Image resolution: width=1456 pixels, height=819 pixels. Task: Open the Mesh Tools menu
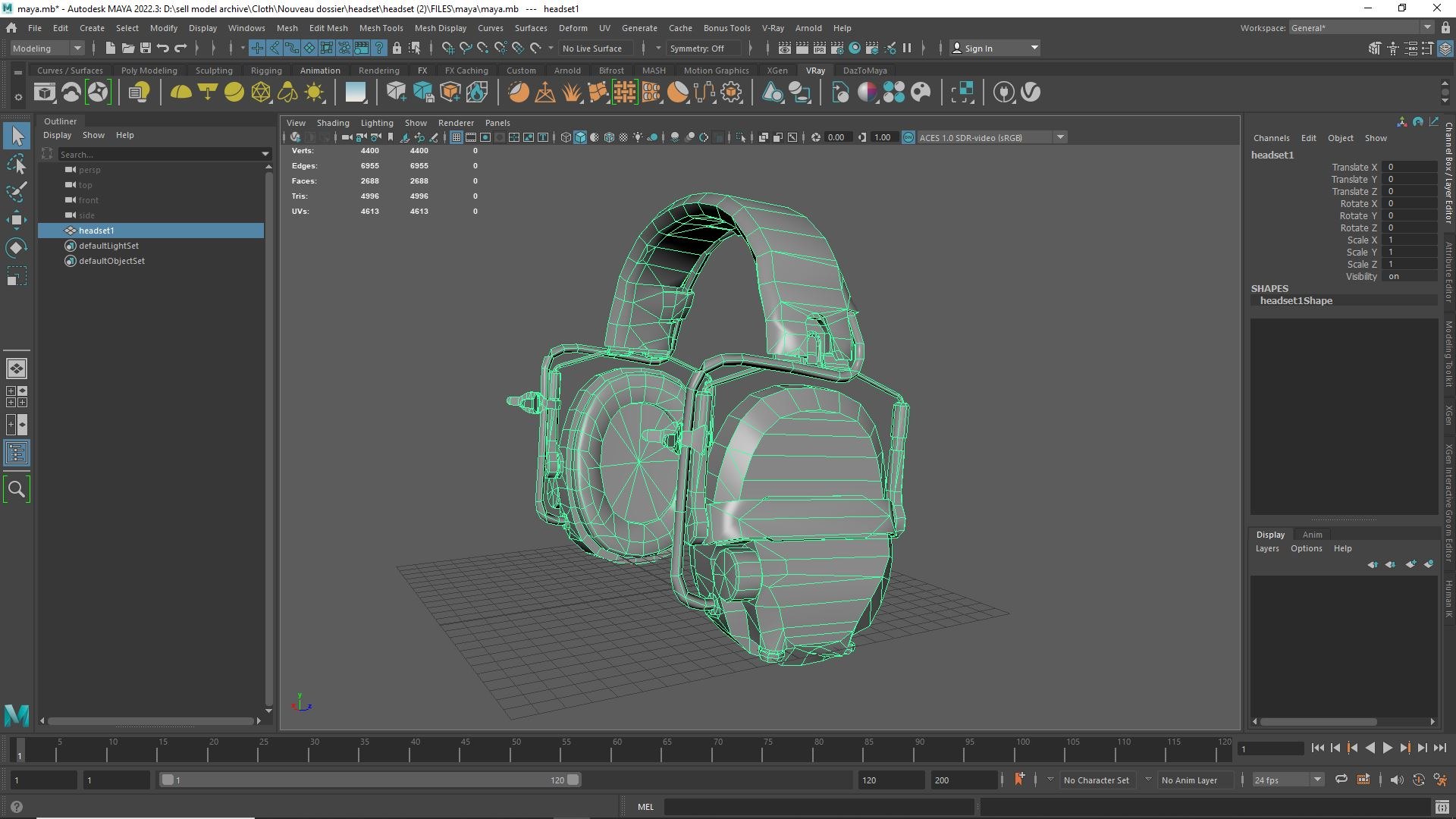381,28
